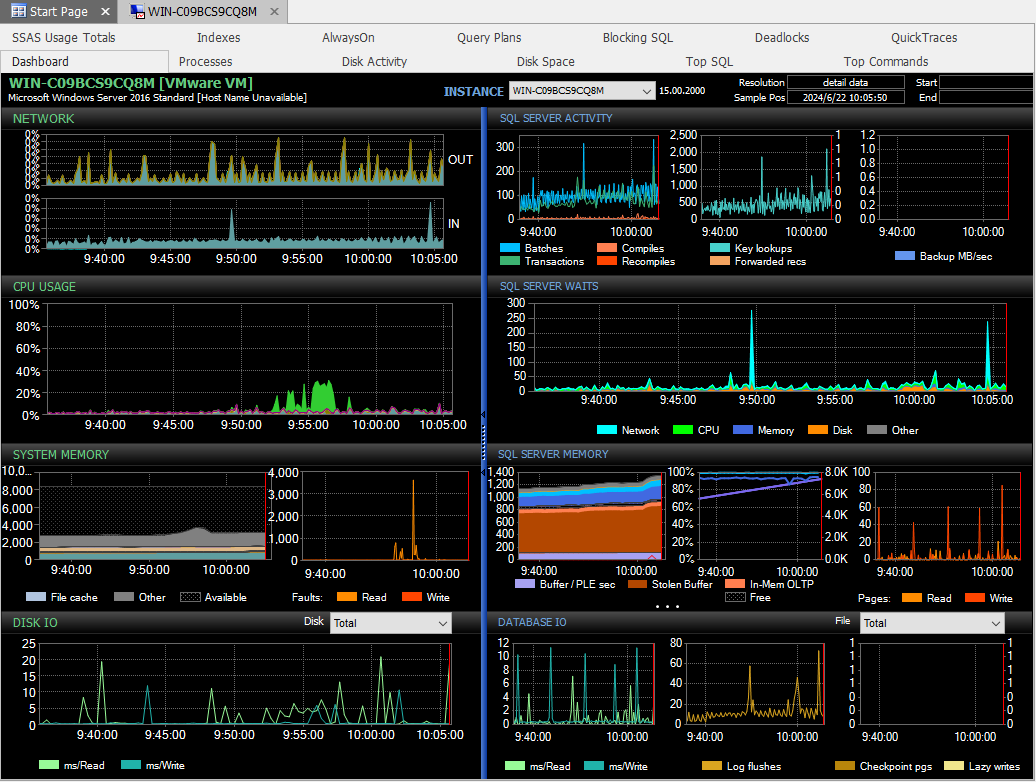Image resolution: width=1036 pixels, height=782 pixels.
Task: Show the Processes tab
Action: pos(205,61)
